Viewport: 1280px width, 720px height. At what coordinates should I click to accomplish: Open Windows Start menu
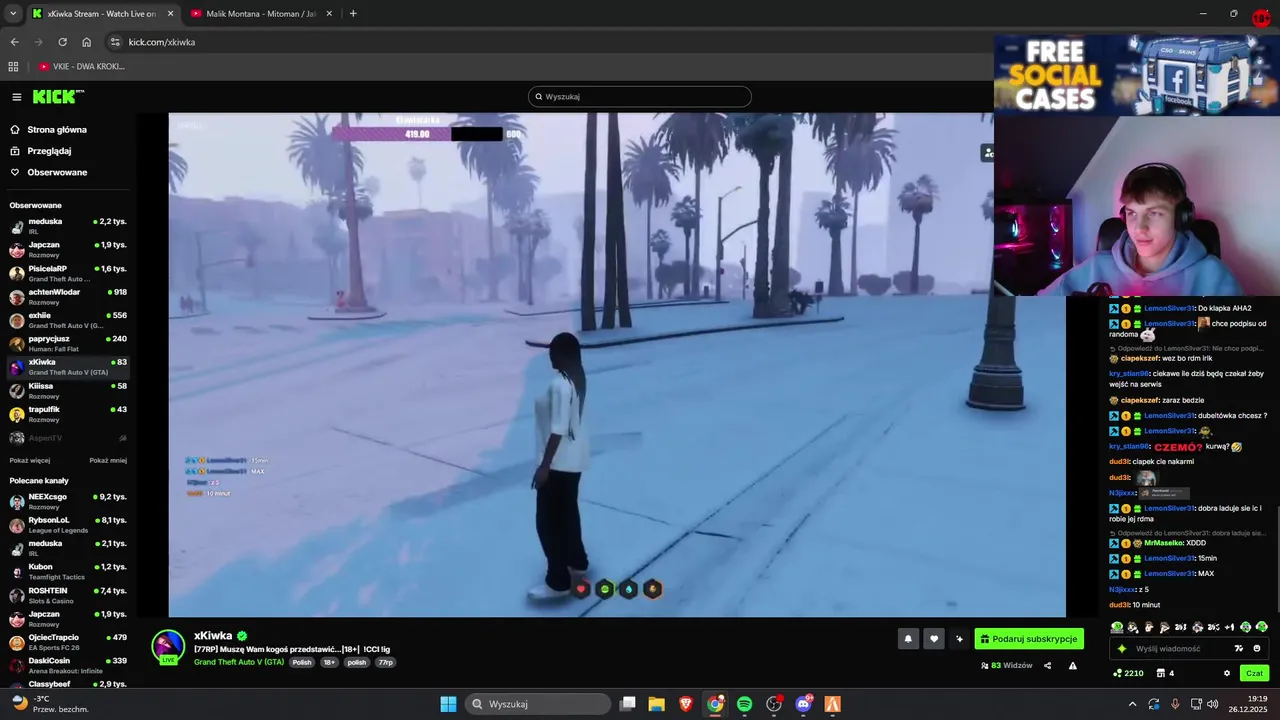pyautogui.click(x=448, y=704)
